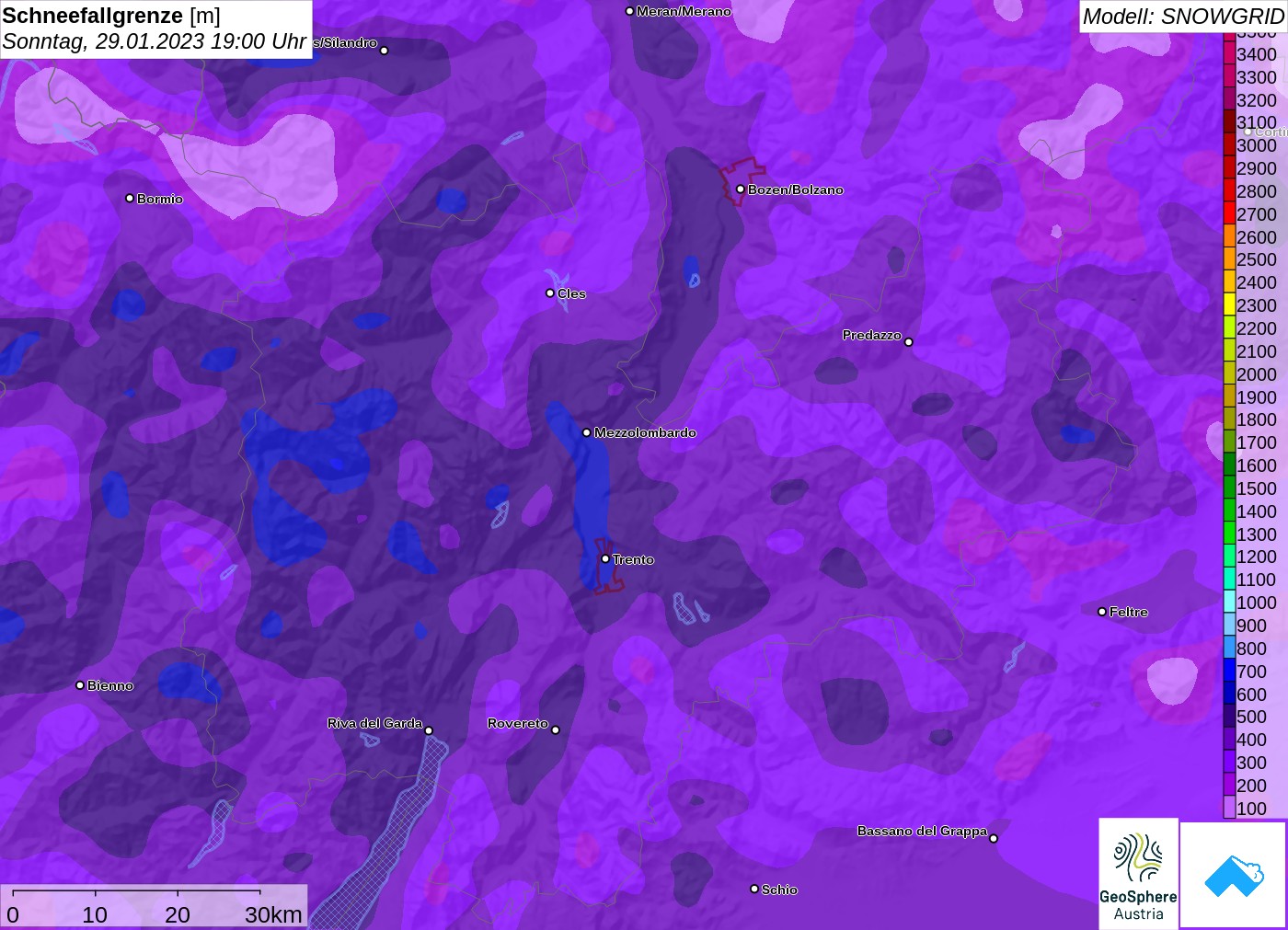Click the Meran/Merano label
1288x930 pixels.
pyautogui.click(x=684, y=11)
